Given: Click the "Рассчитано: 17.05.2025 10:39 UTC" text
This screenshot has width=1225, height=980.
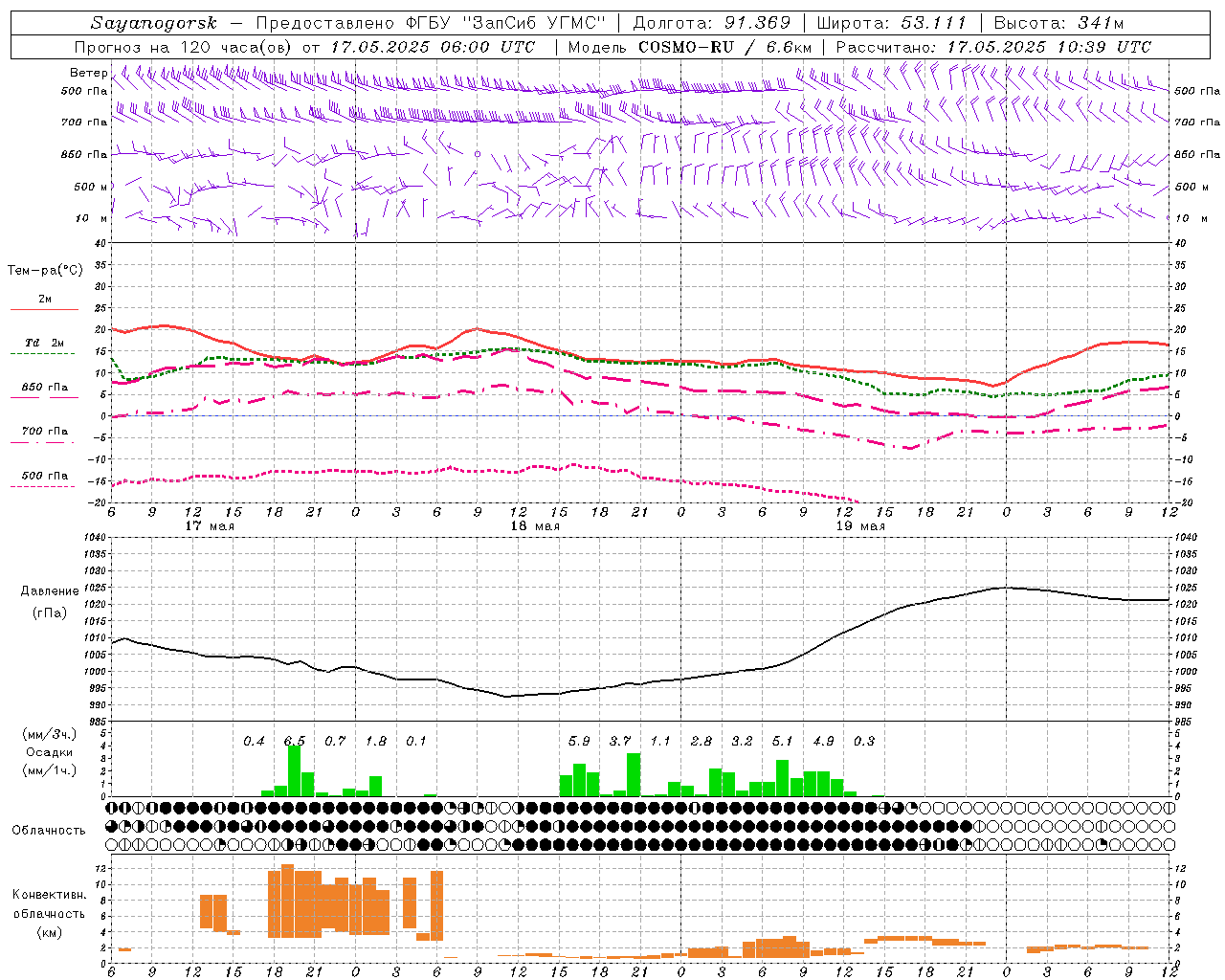Looking at the screenshot, I should tap(993, 47).
